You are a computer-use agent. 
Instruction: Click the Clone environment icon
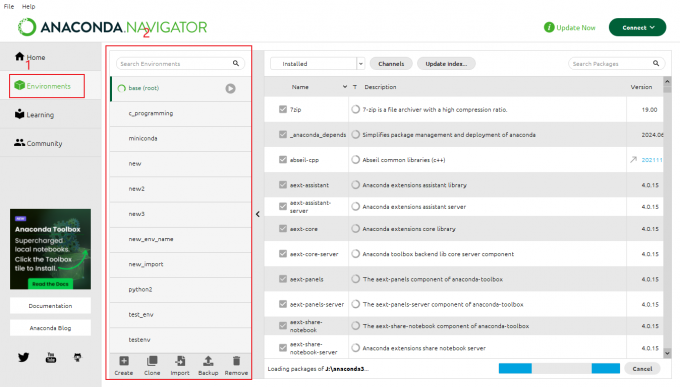pyautogui.click(x=152, y=361)
